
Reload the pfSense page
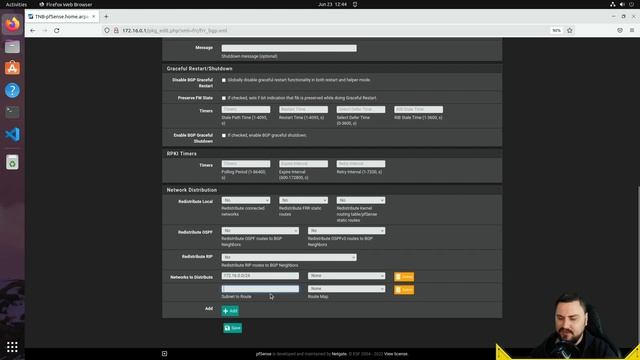(x=57, y=31)
